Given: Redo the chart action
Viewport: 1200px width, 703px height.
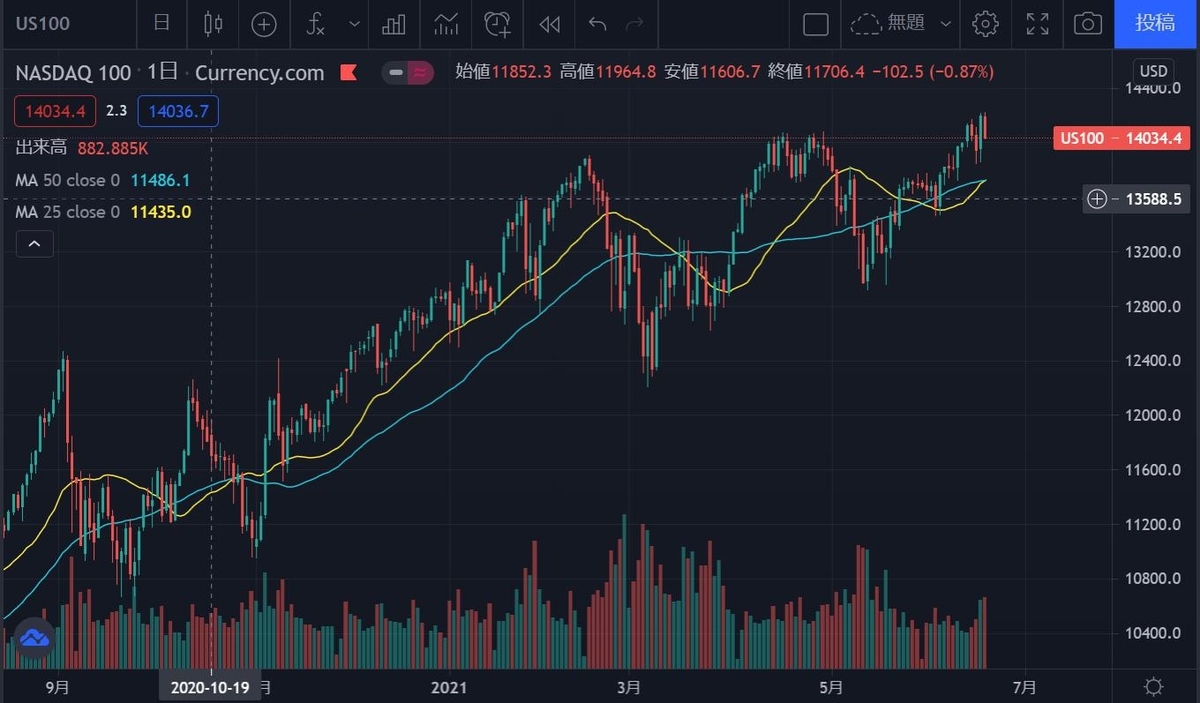Looking at the screenshot, I should coord(634,24).
